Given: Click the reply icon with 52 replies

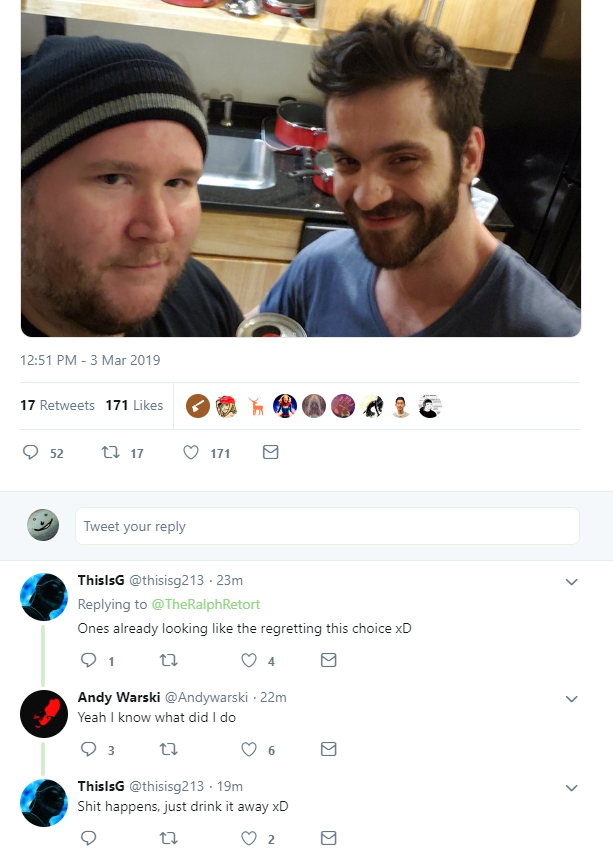Looking at the screenshot, I should pos(31,452).
